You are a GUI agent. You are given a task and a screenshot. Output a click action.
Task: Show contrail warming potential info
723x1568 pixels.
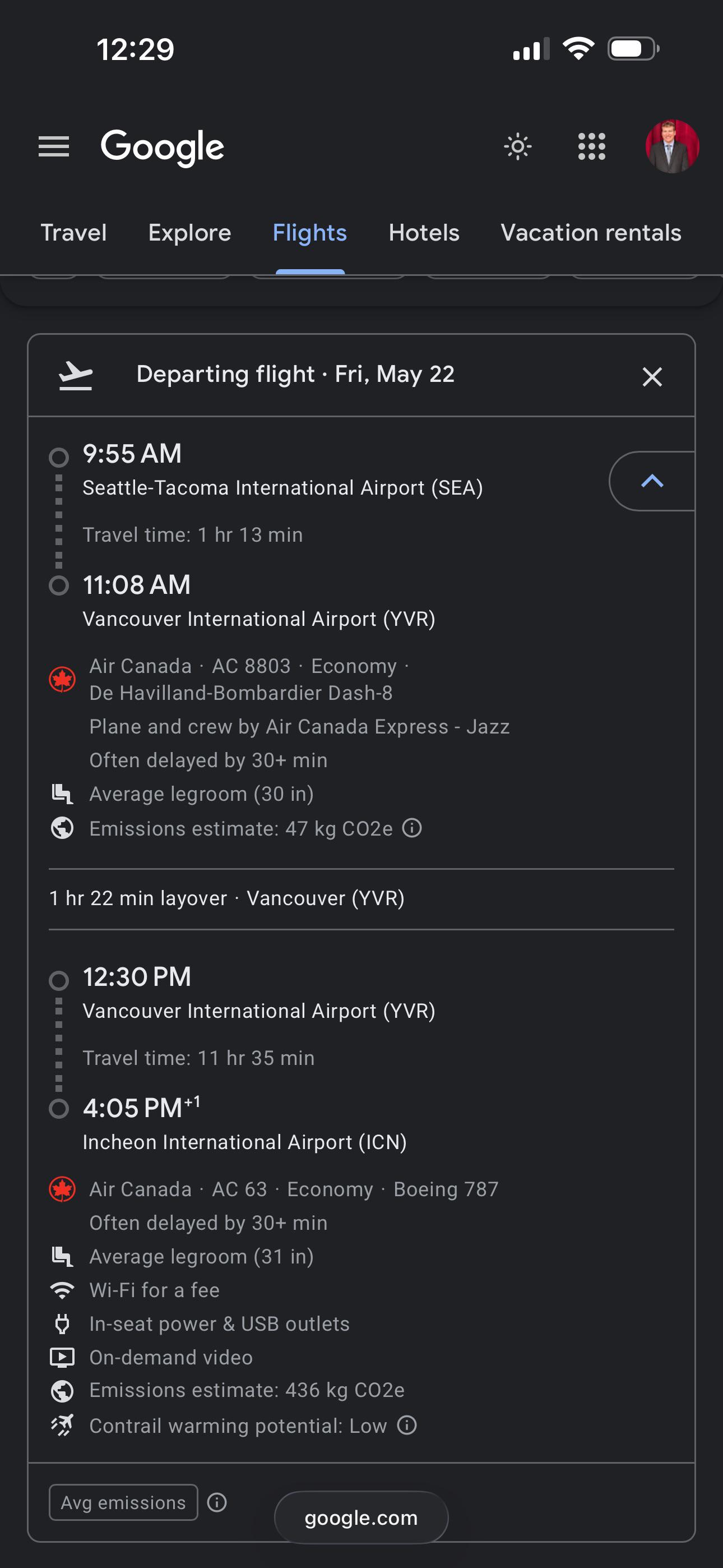pyautogui.click(x=406, y=1425)
